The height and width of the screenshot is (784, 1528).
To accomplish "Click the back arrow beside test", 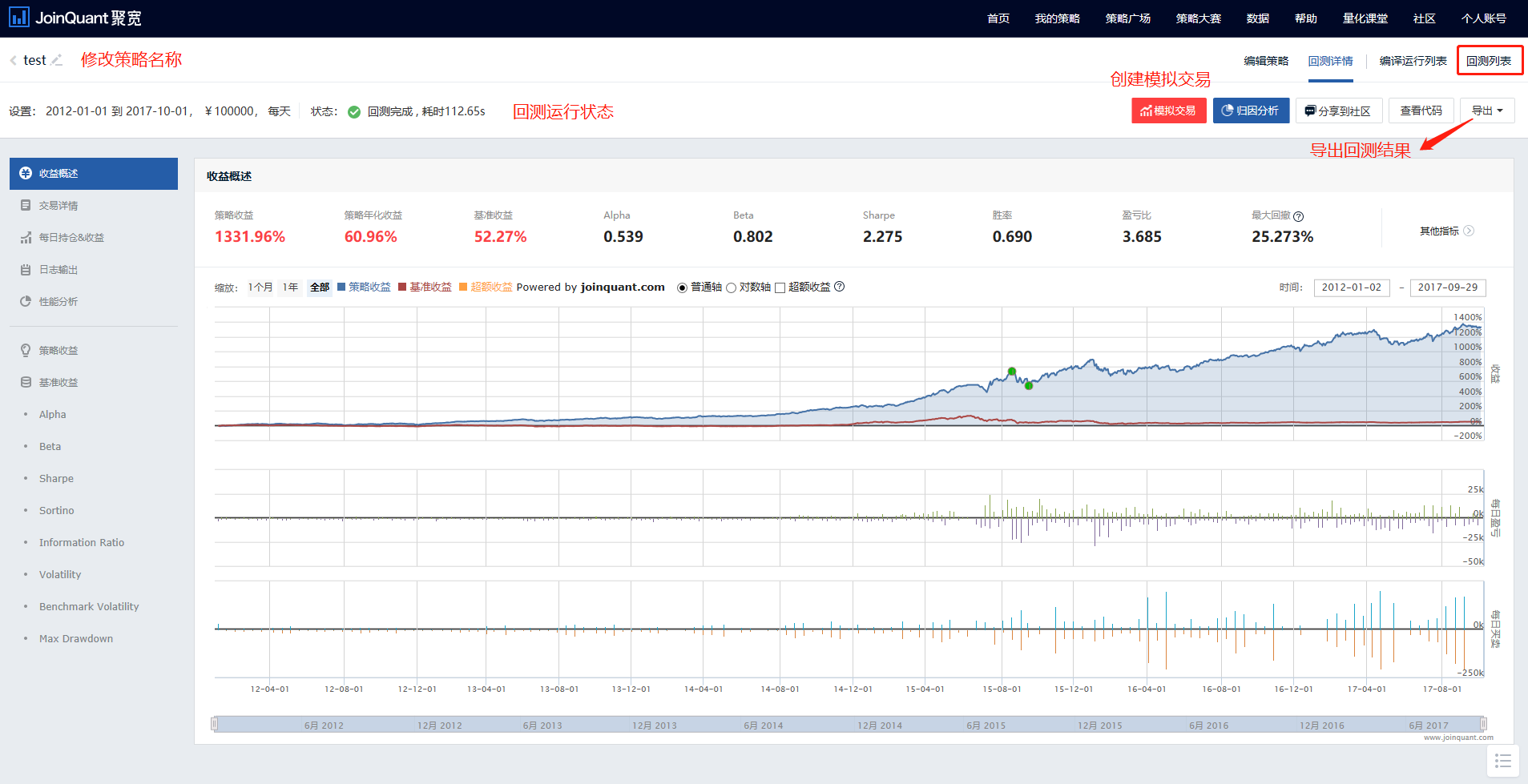I will [x=13, y=60].
